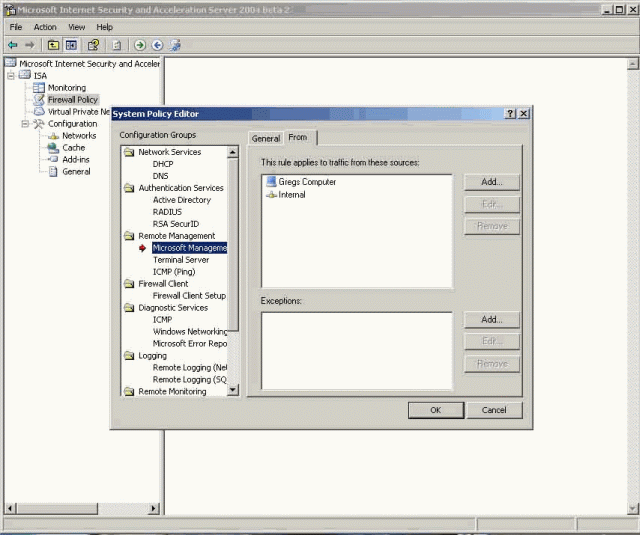Viewport: 640px width, 535px height.
Task: Toggle the Show/Hide Console Tree icon
Action: [71, 45]
